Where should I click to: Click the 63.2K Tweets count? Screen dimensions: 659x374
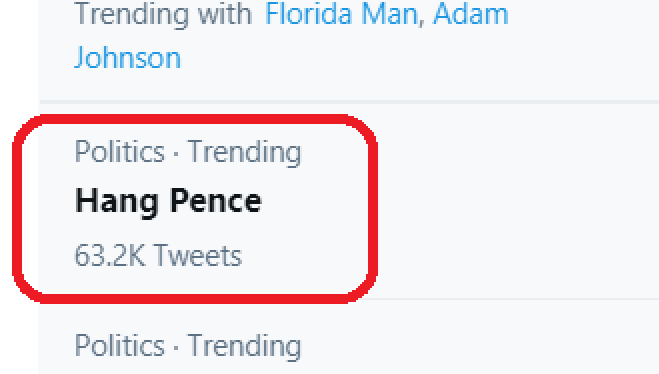point(158,255)
